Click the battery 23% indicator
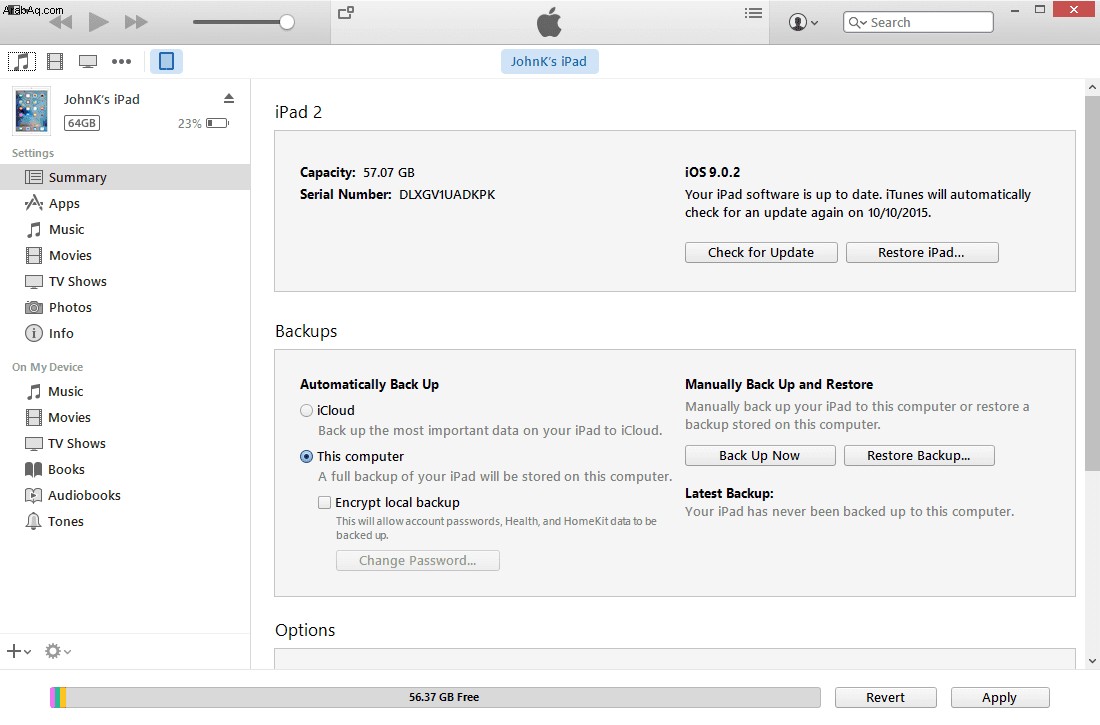1100x725 pixels. click(203, 124)
